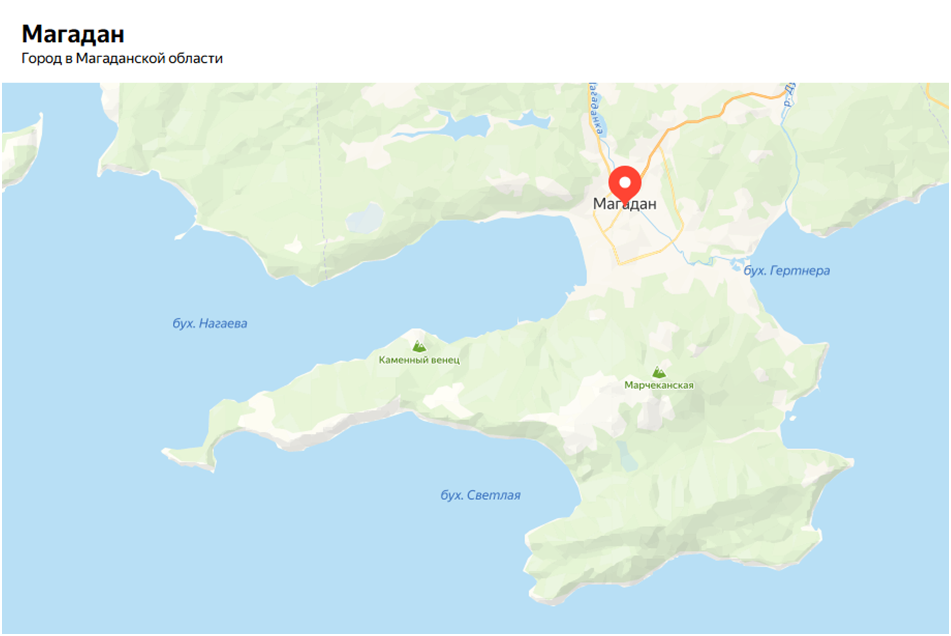Click the small lake south of Марчеканская
Screen dimensions: 951x636
coord(627,456)
